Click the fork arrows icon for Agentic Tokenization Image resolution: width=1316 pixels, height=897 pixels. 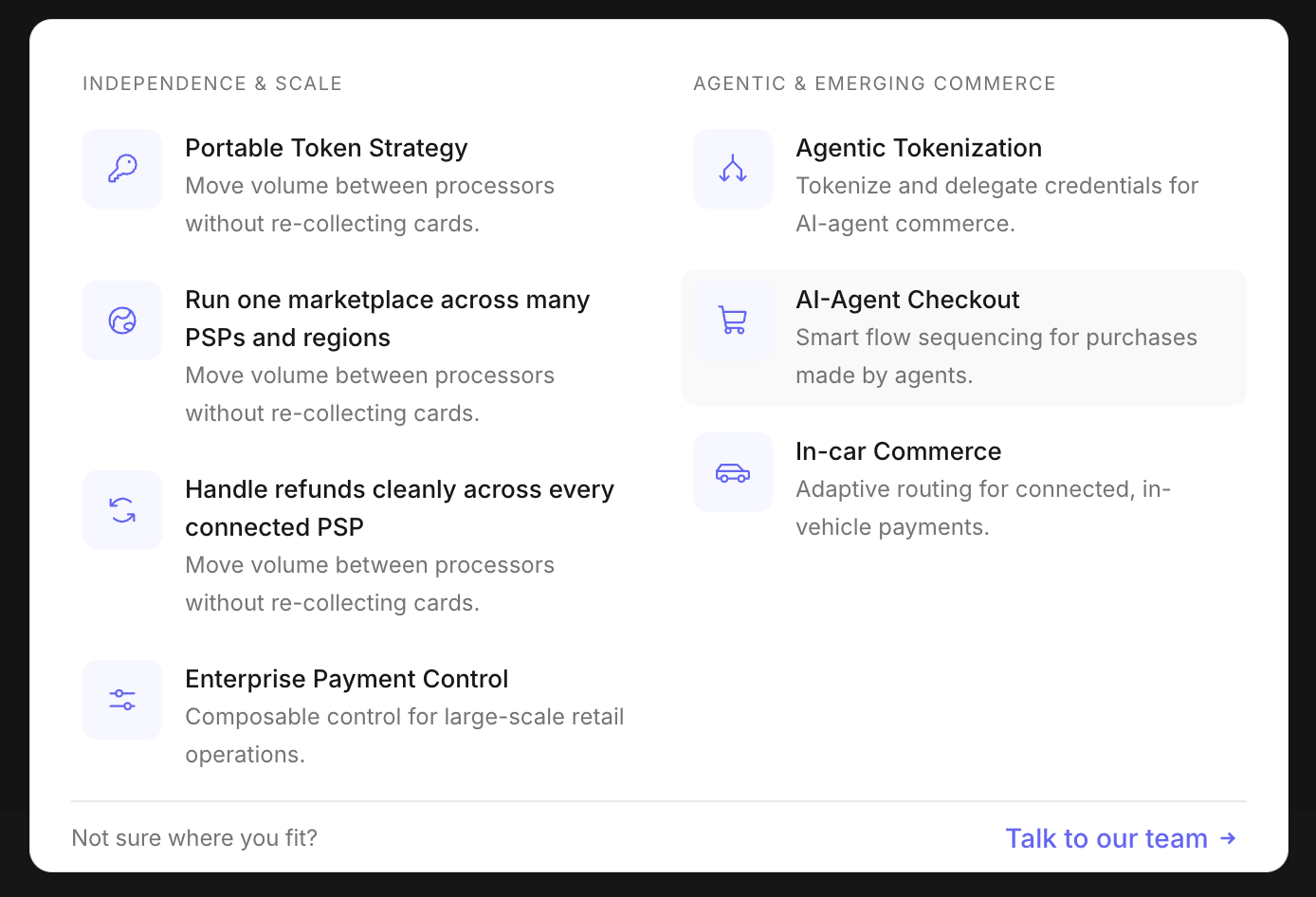733,169
